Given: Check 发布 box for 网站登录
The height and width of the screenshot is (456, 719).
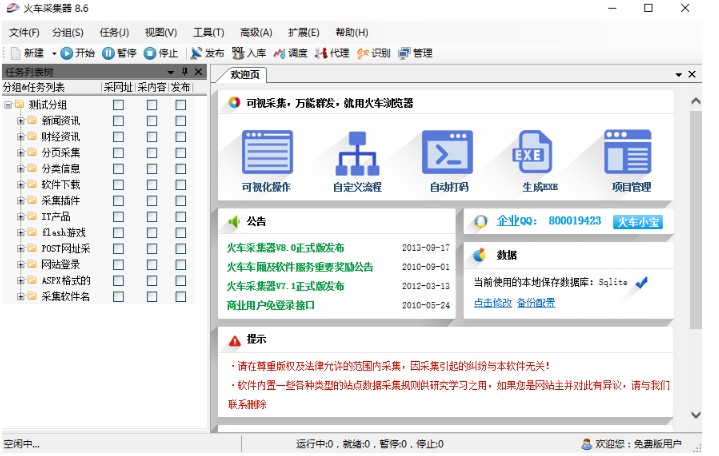Looking at the screenshot, I should tap(181, 265).
